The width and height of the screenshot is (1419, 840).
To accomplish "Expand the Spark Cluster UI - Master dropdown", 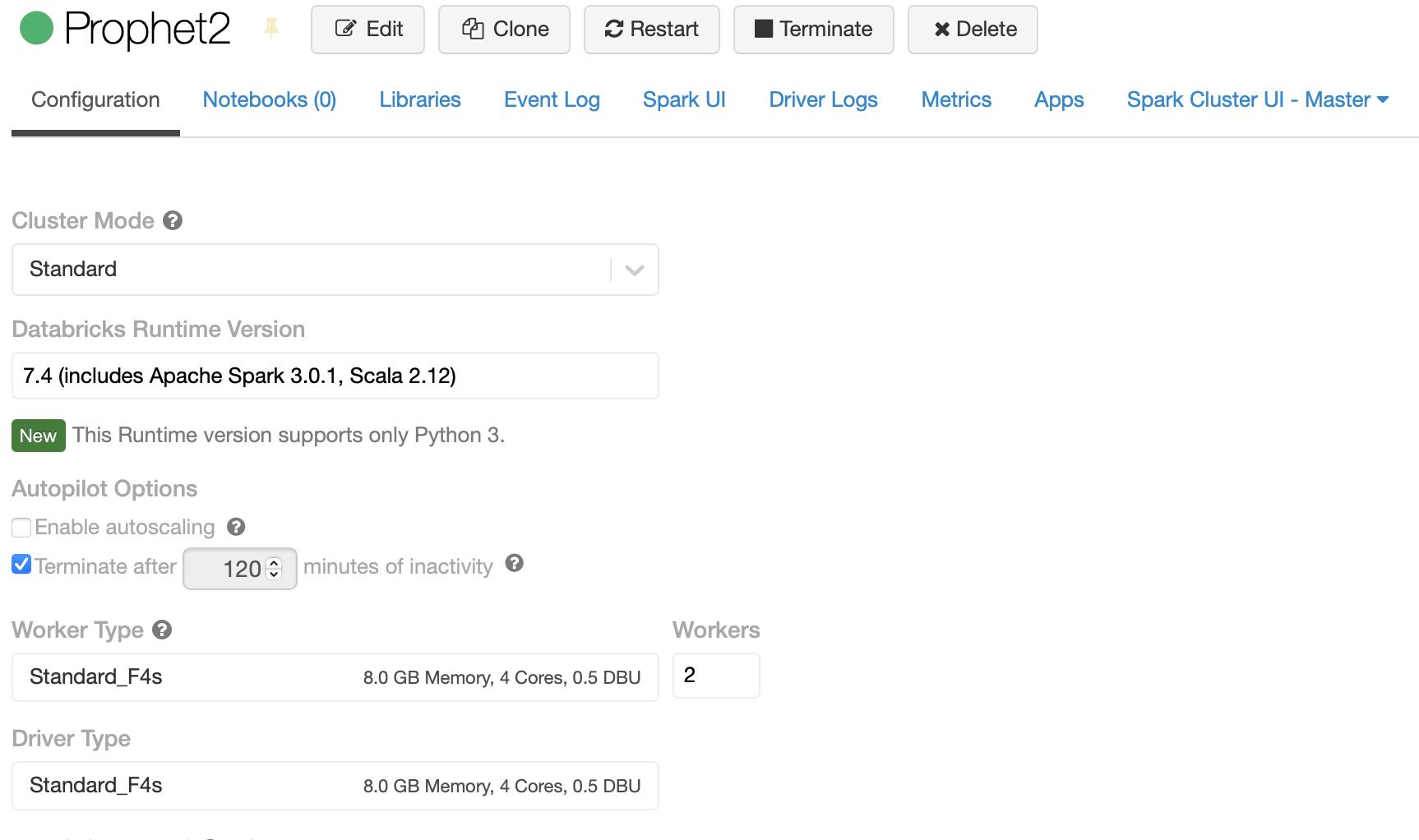I will pos(1258,99).
